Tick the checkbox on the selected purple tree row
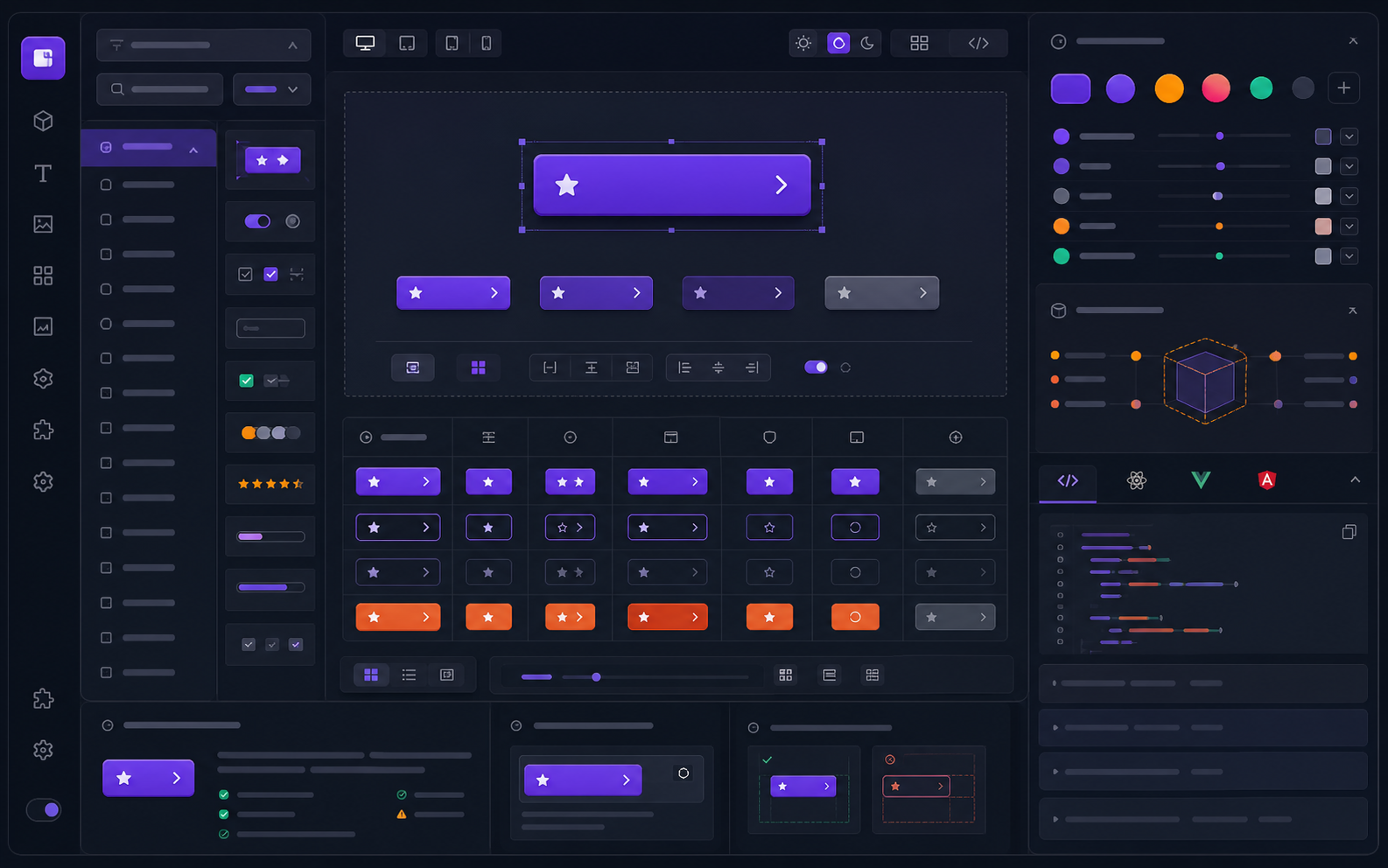The image size is (1388, 868). (106, 147)
